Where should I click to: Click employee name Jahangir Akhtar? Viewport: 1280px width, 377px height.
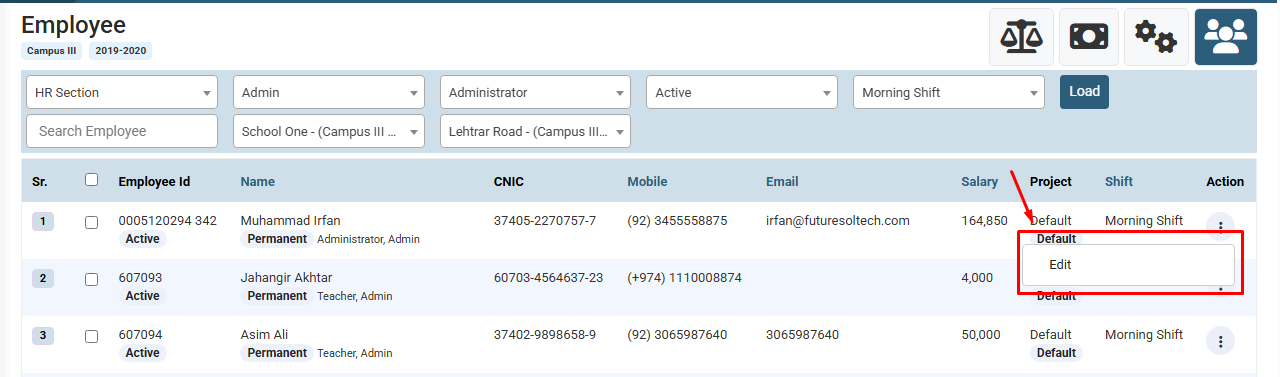[x=286, y=277]
